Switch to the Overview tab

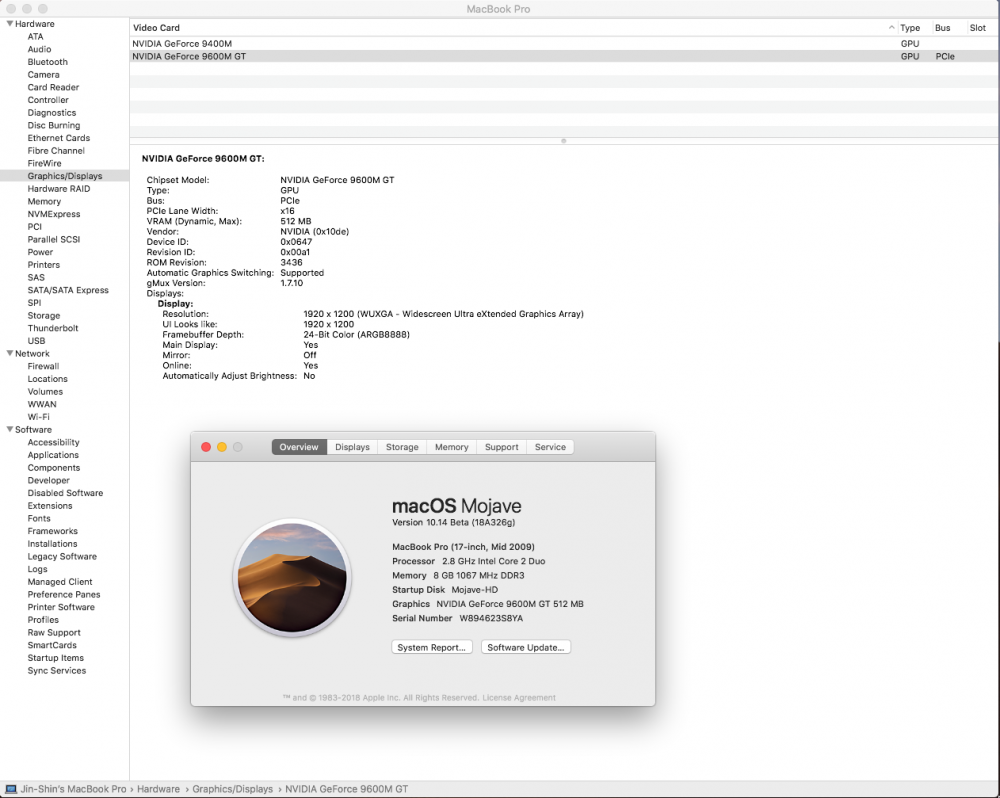pos(299,447)
